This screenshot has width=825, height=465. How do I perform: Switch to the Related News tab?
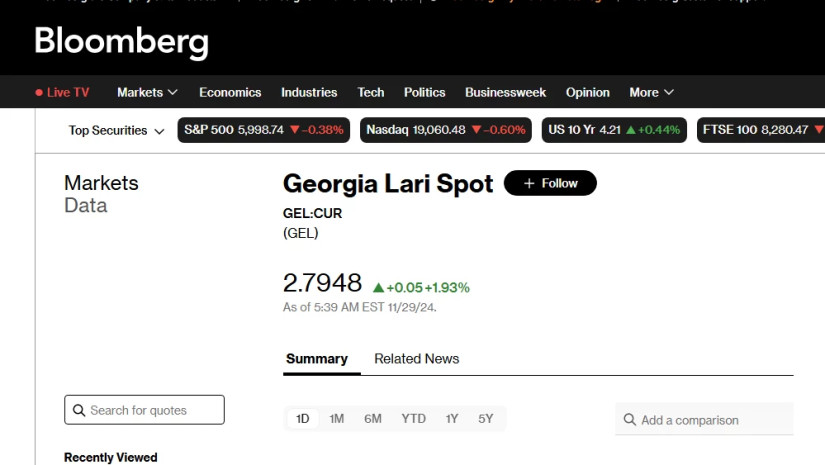pos(416,359)
